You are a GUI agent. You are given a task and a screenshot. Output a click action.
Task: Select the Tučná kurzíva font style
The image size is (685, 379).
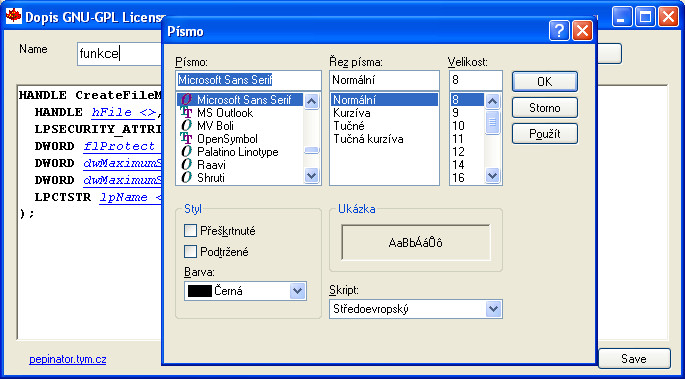[384, 139]
